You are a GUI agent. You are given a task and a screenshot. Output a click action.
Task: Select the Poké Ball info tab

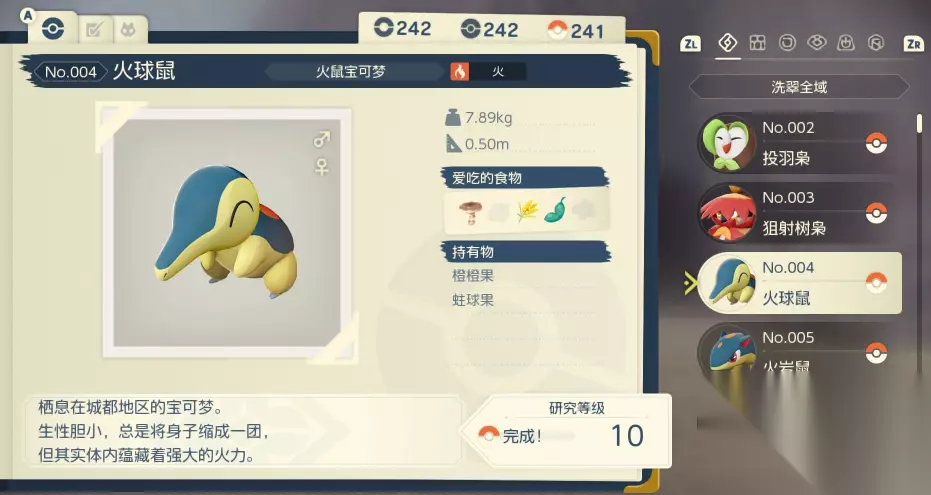pos(53,28)
